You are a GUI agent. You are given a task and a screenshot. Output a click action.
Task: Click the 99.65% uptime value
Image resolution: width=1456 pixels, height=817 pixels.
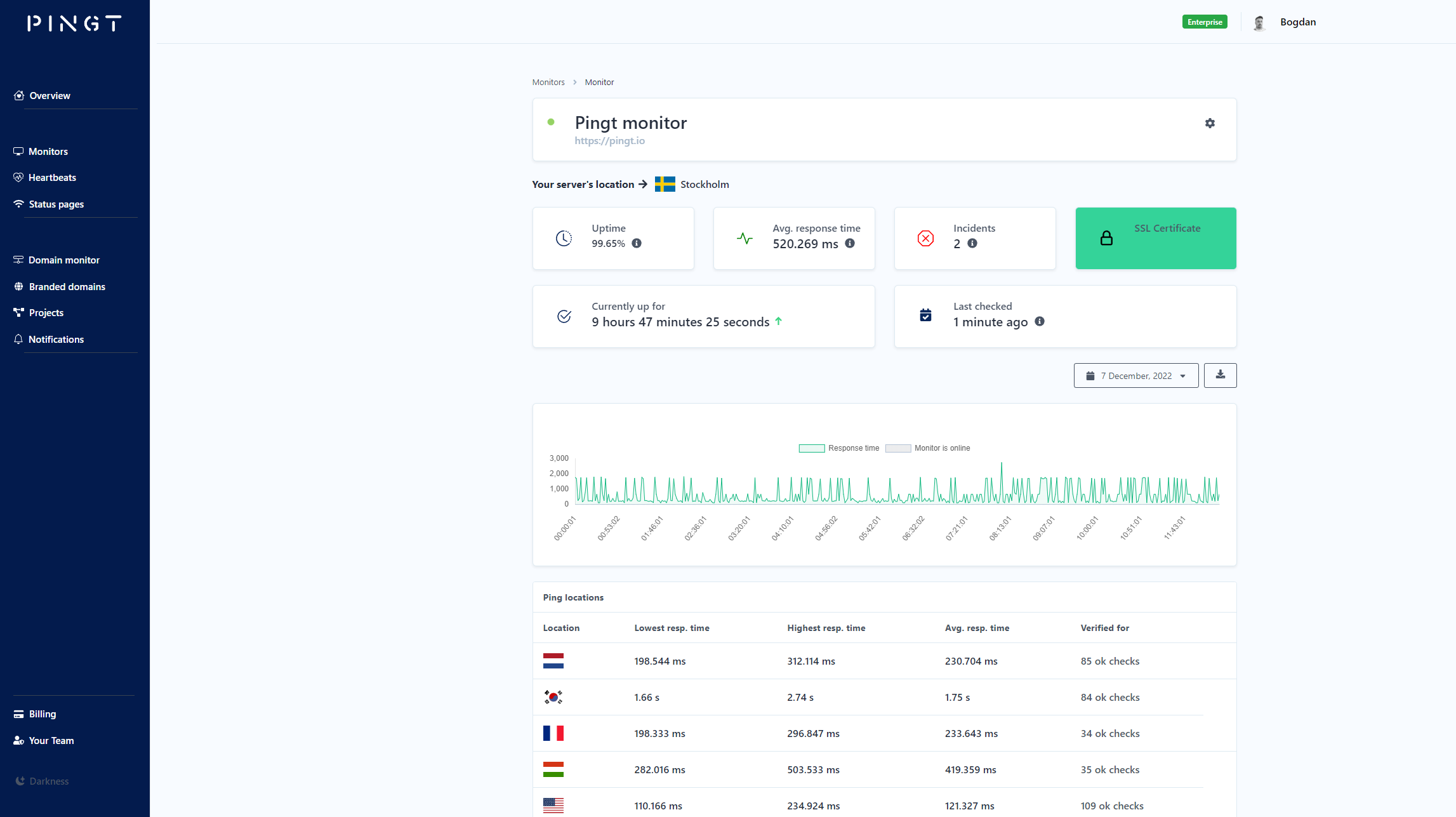pyautogui.click(x=608, y=243)
